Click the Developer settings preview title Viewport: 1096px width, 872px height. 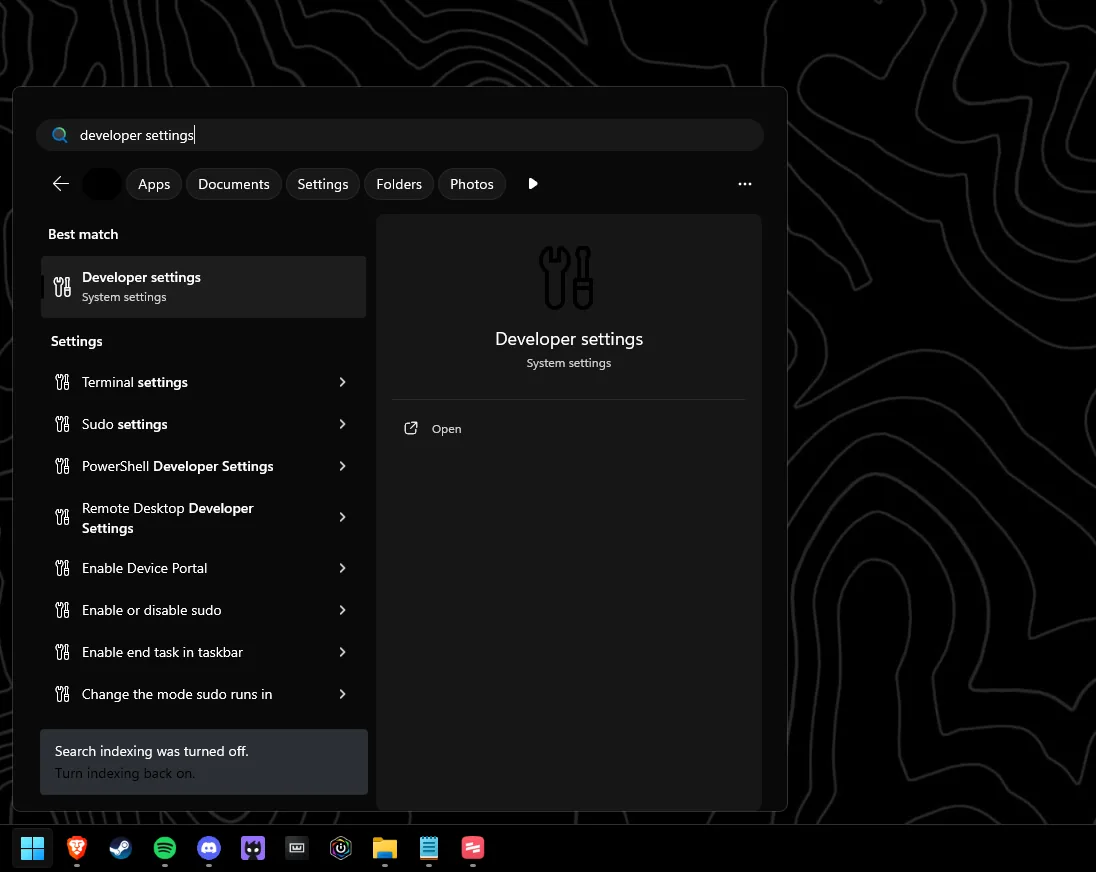[x=569, y=339]
